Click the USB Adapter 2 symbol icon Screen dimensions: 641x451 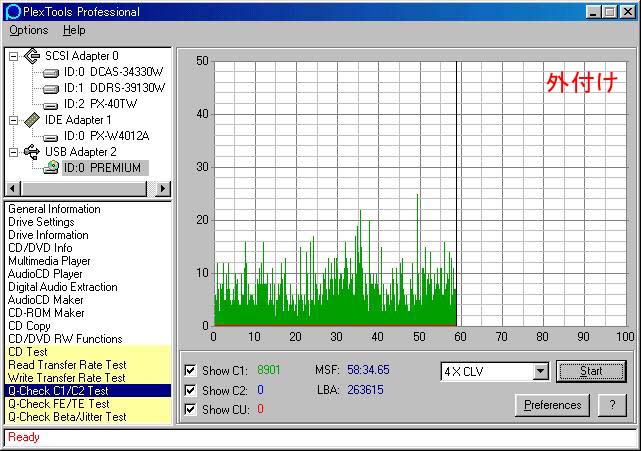tap(32, 152)
